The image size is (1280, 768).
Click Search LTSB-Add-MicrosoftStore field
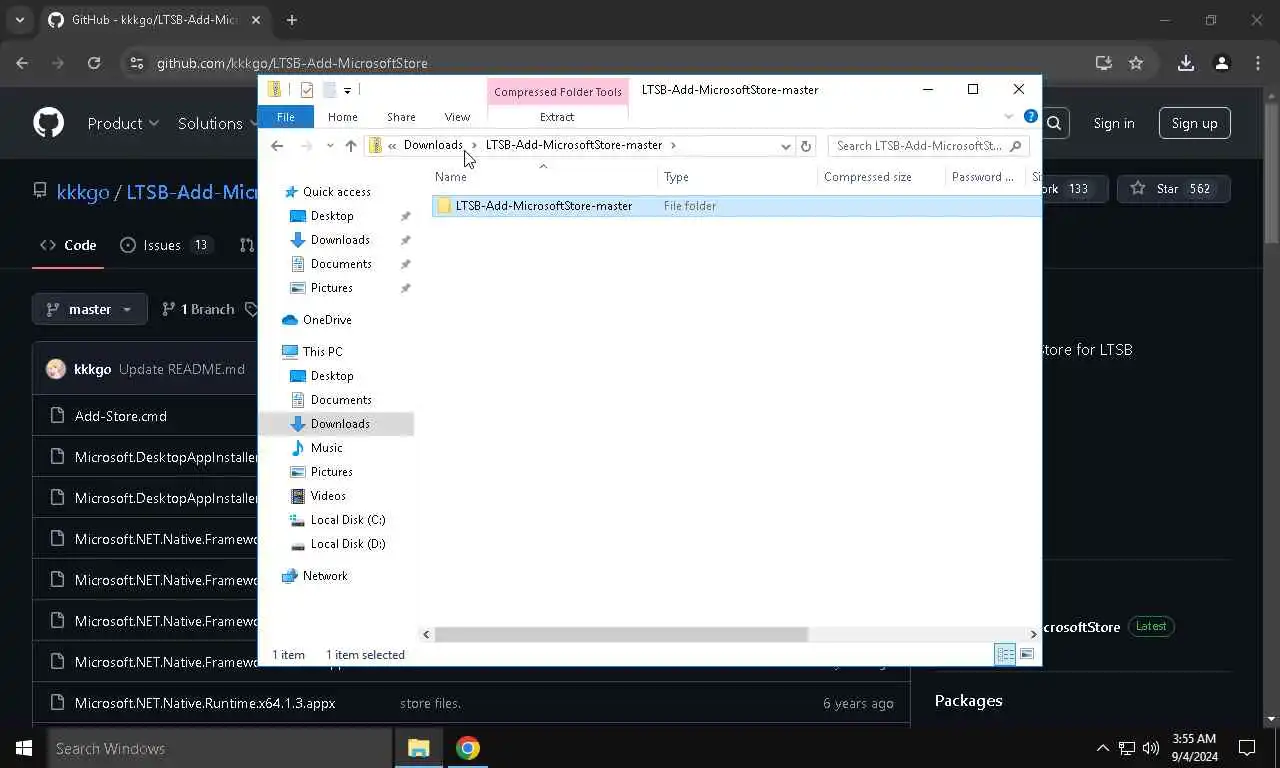coord(928,146)
